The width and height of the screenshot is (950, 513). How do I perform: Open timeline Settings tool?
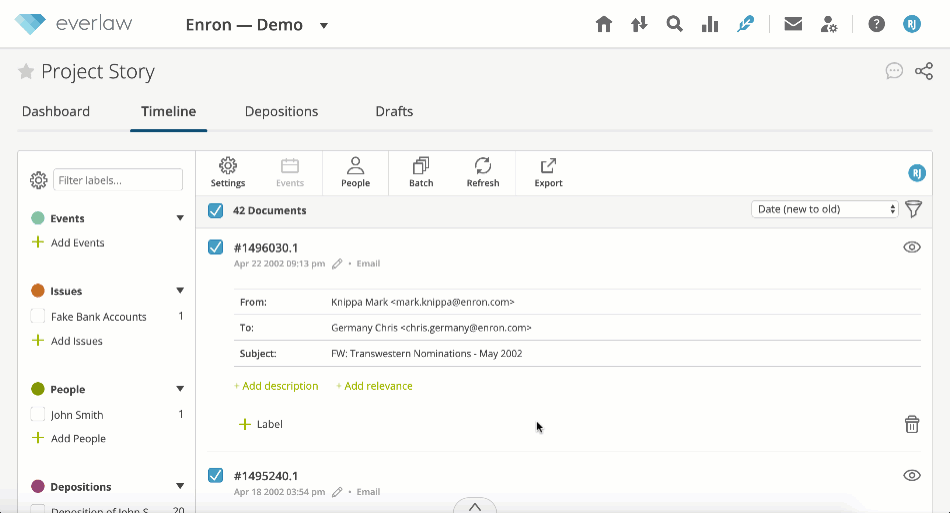pos(228,173)
